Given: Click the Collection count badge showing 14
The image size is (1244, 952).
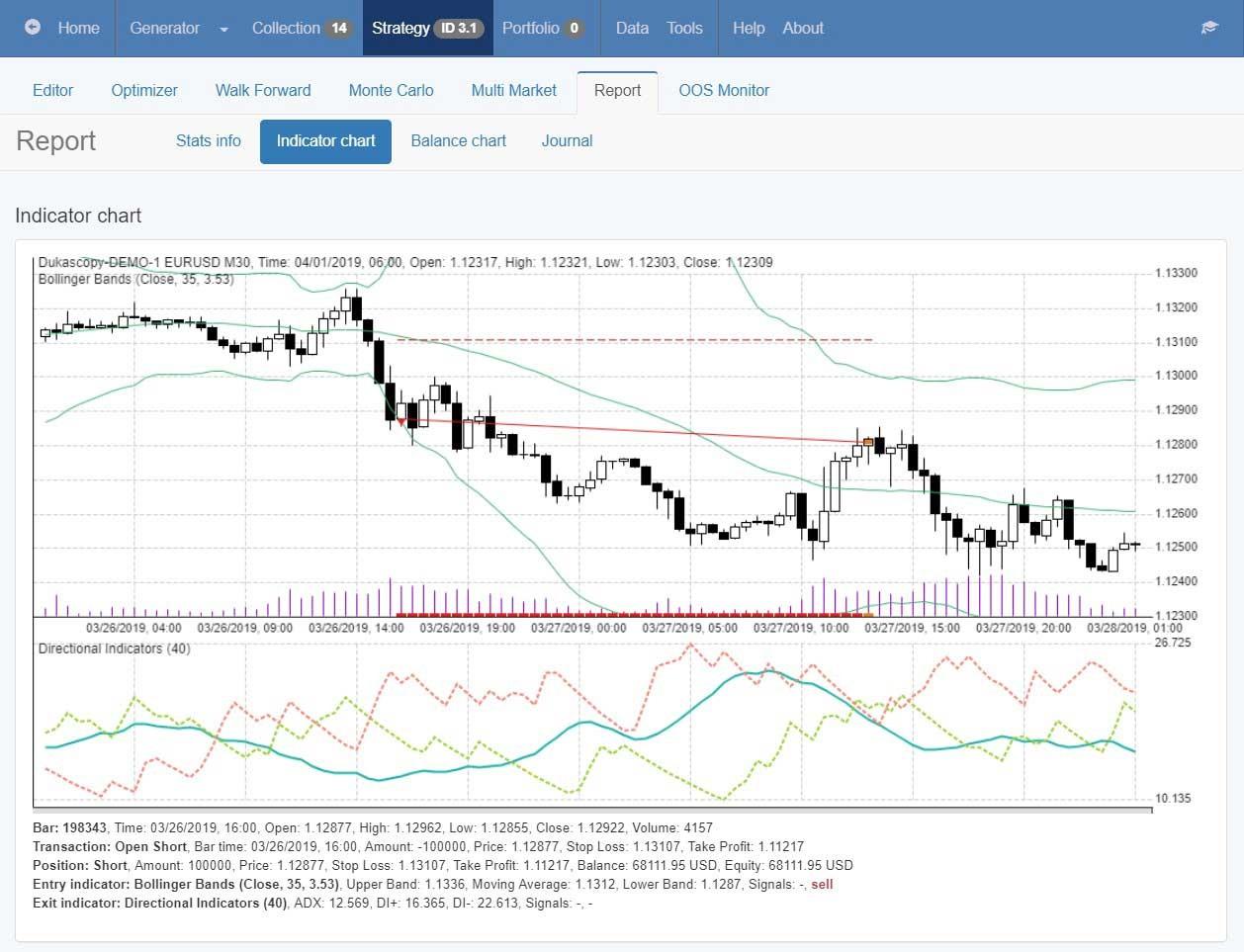Looking at the screenshot, I should [339, 28].
